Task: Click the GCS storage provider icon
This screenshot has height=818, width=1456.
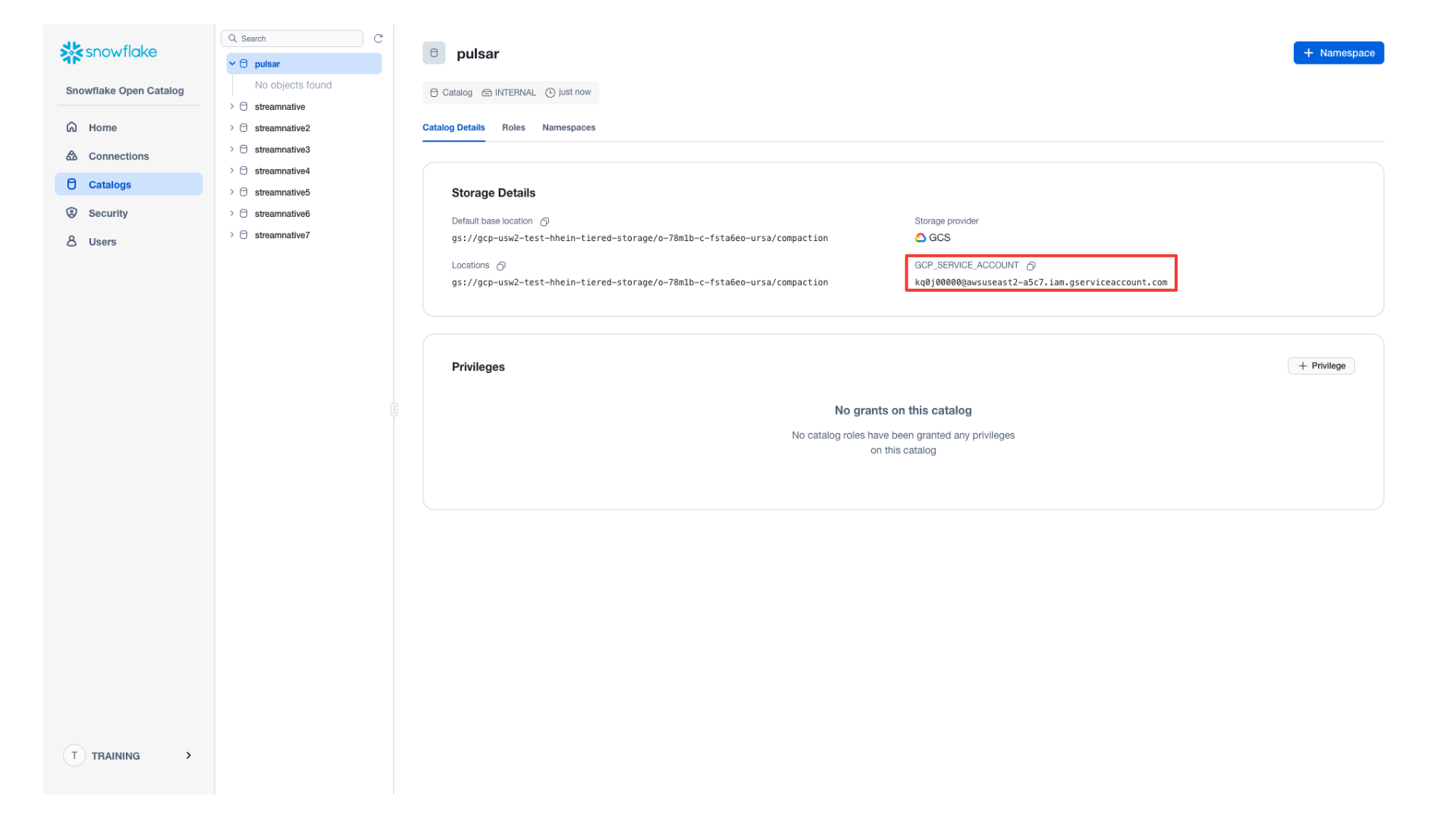Action: (x=920, y=237)
